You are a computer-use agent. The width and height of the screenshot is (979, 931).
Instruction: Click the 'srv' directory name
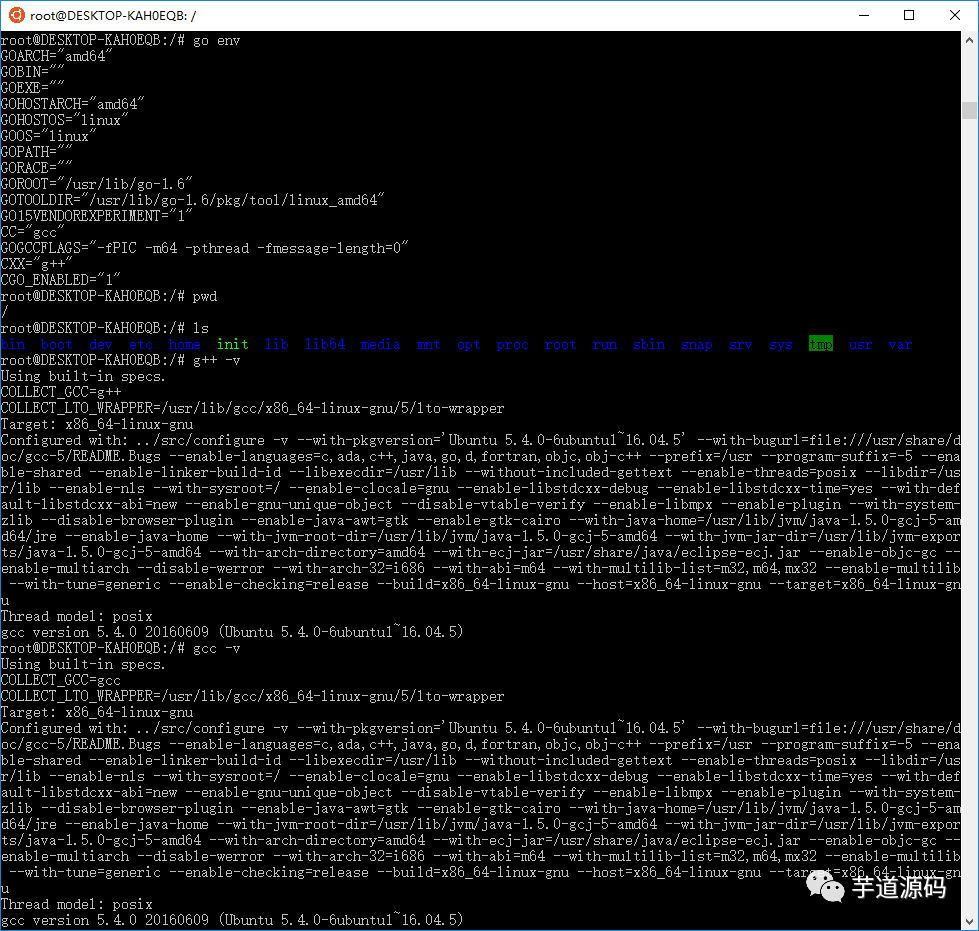[740, 345]
